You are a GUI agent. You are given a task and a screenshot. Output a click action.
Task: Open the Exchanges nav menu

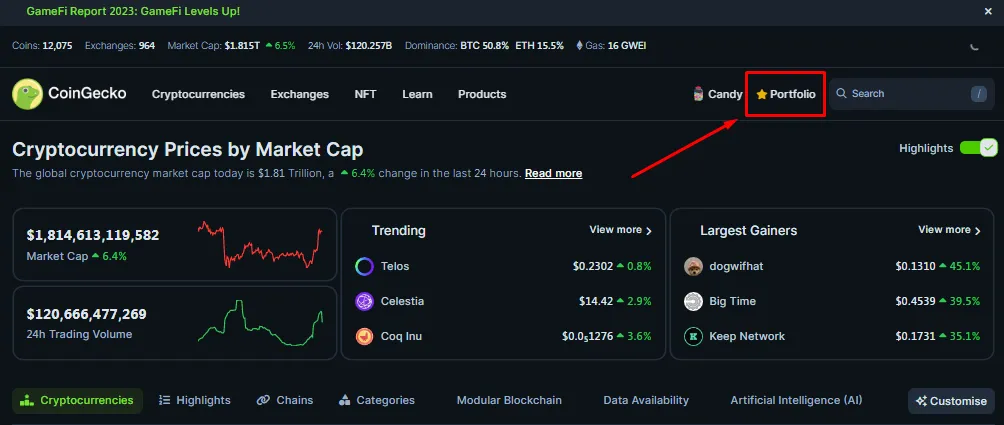300,94
